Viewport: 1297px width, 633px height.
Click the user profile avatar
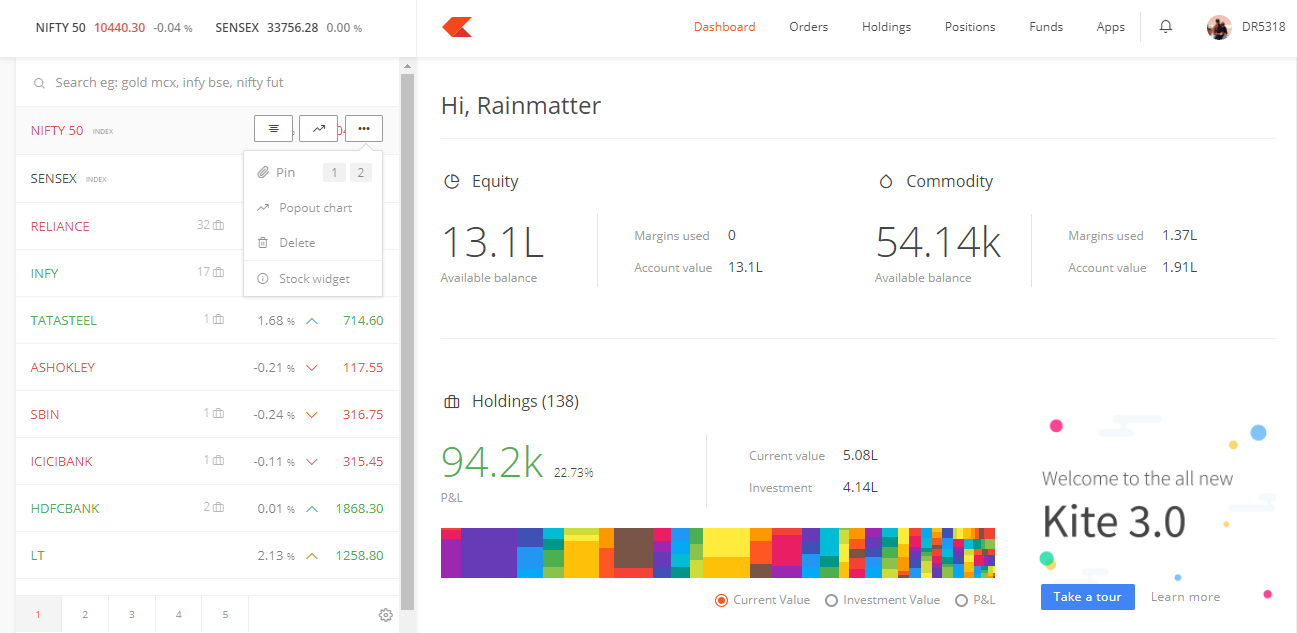tap(1218, 27)
